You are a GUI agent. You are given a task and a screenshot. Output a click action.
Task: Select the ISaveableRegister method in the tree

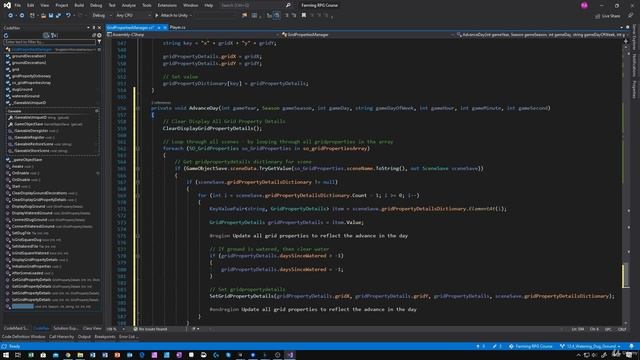click(29, 138)
